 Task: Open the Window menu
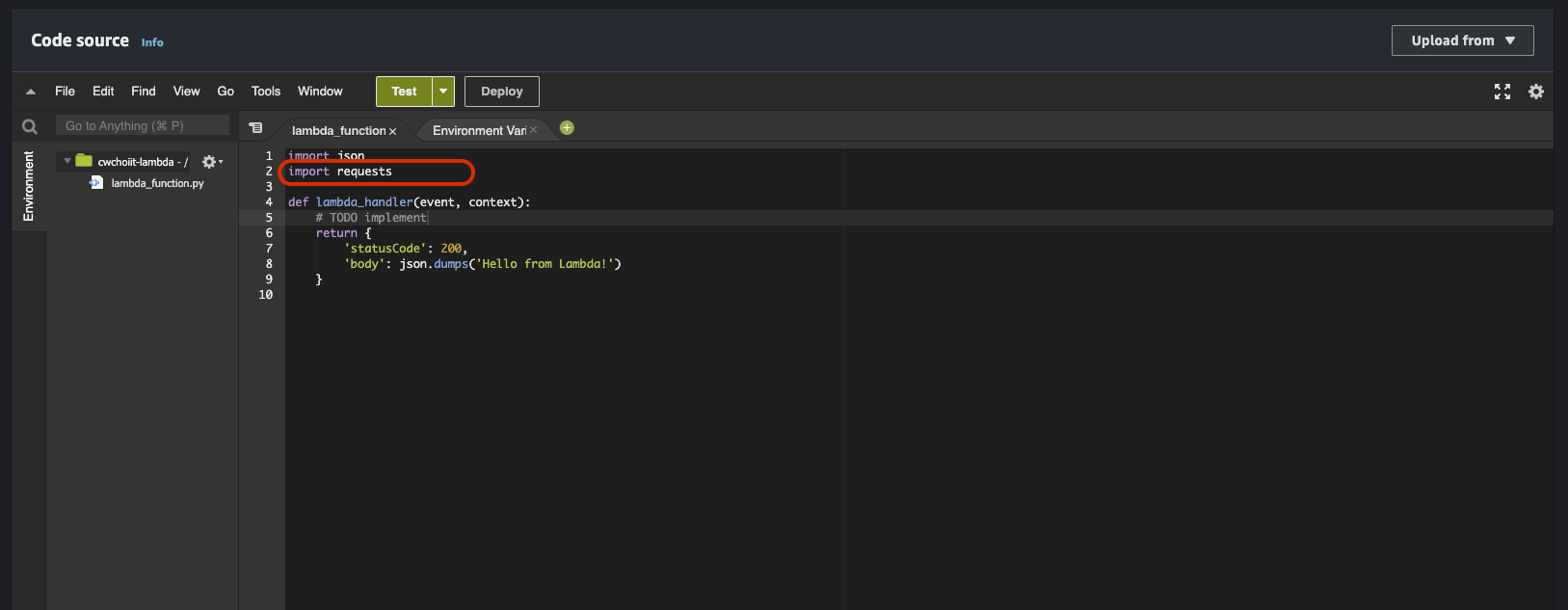(x=320, y=92)
